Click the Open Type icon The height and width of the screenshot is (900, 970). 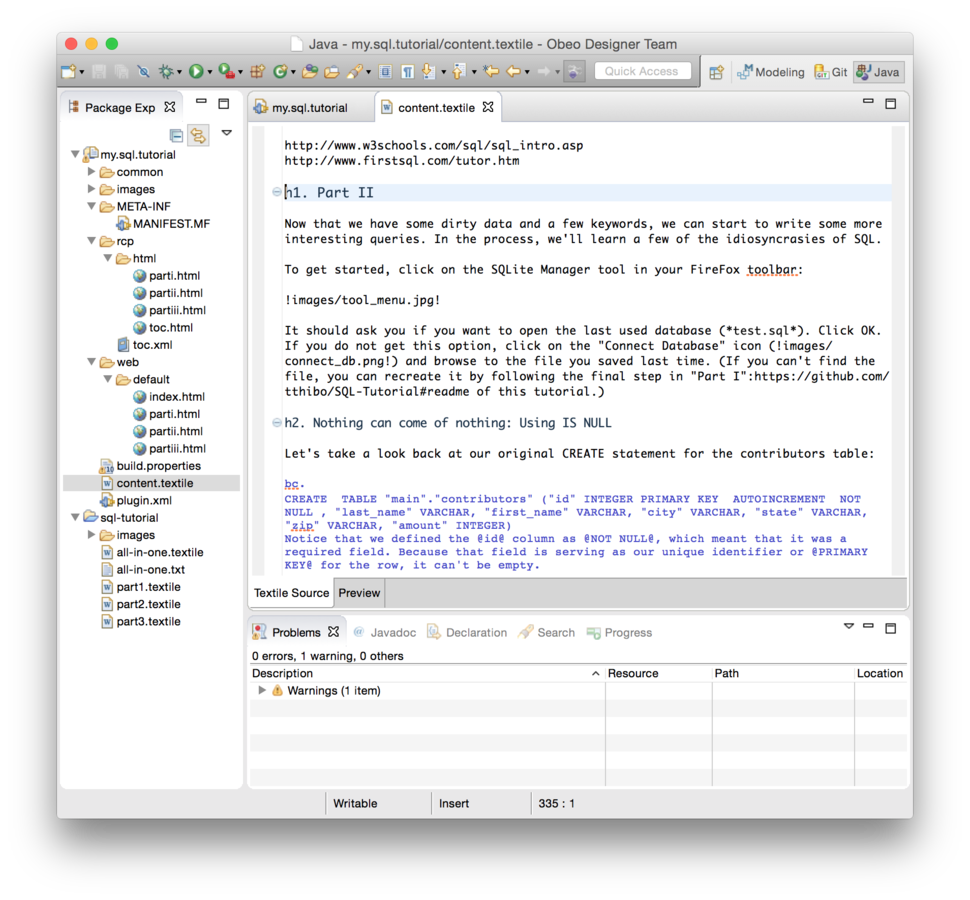click(x=310, y=72)
